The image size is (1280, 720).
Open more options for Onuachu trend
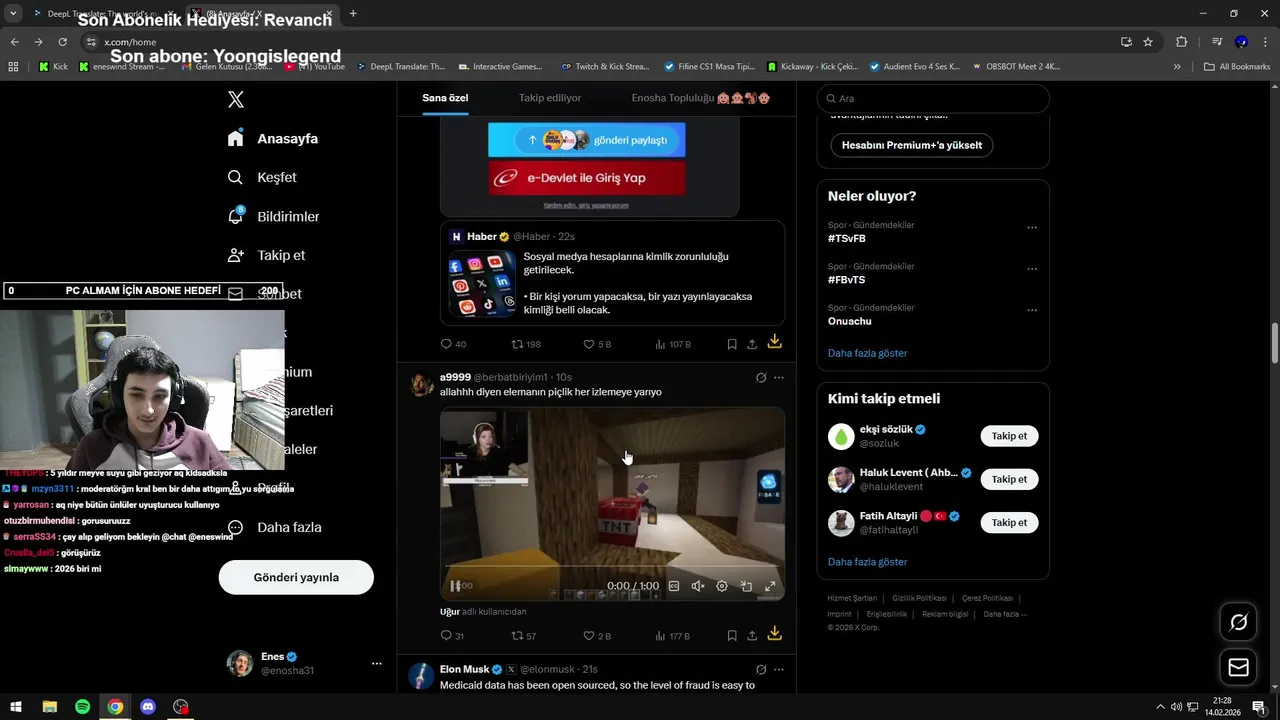(x=1032, y=310)
